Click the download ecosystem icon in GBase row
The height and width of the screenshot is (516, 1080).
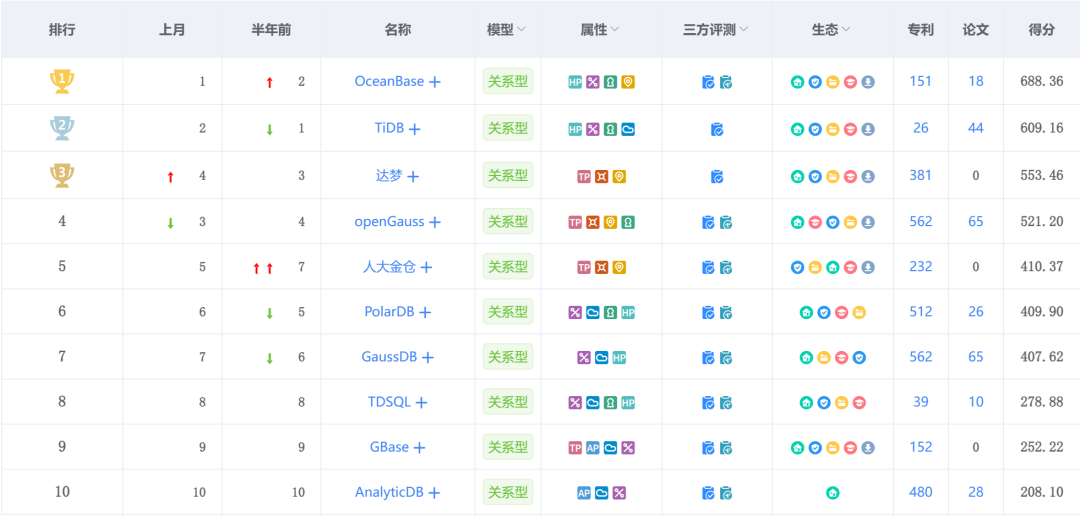pos(868,448)
